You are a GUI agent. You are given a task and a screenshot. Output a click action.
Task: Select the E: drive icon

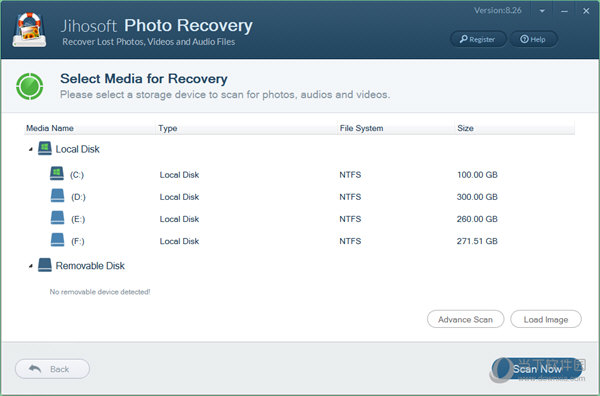tap(57, 218)
